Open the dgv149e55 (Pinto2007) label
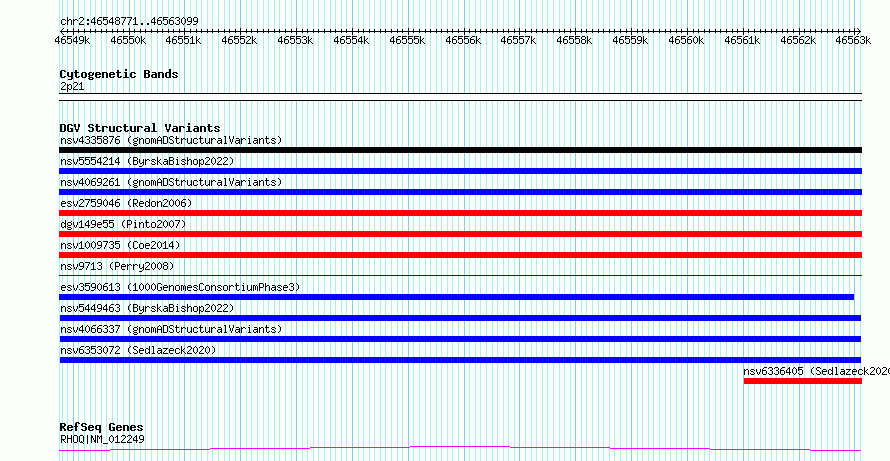Image resolution: width=890 pixels, height=461 pixels. pyautogui.click(x=123, y=224)
